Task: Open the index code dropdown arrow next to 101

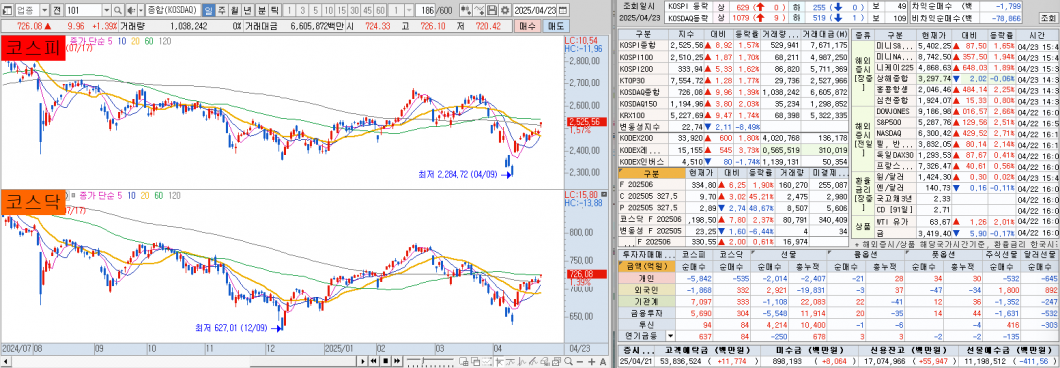Action: click(x=106, y=10)
